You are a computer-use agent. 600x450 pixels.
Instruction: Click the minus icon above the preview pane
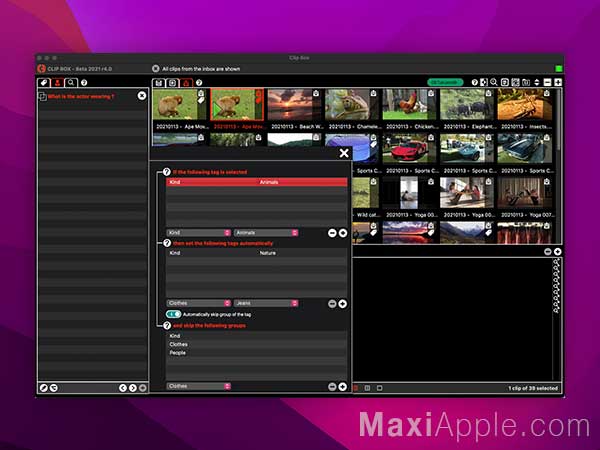(548, 251)
